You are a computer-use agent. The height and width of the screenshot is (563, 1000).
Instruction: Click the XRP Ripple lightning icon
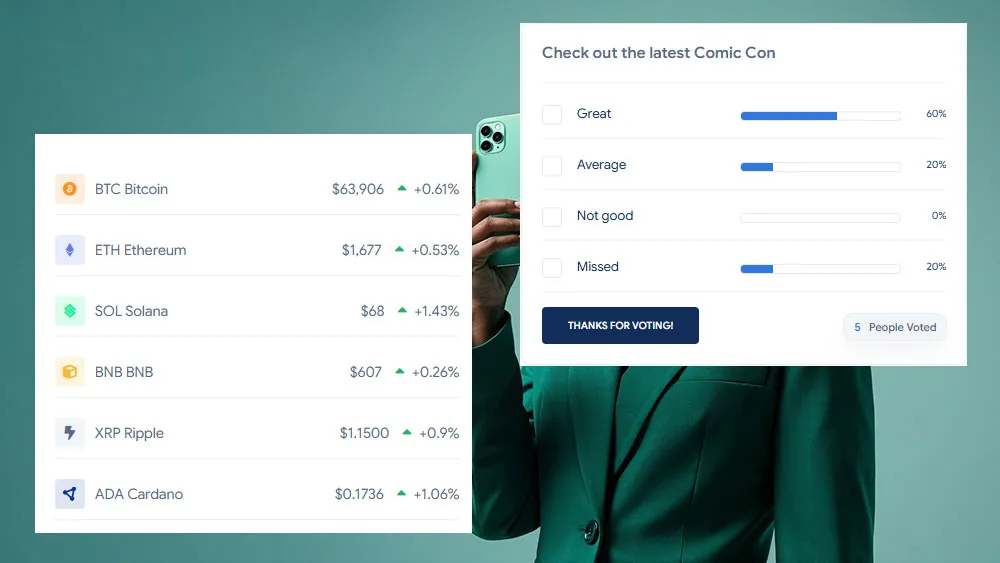pos(70,433)
